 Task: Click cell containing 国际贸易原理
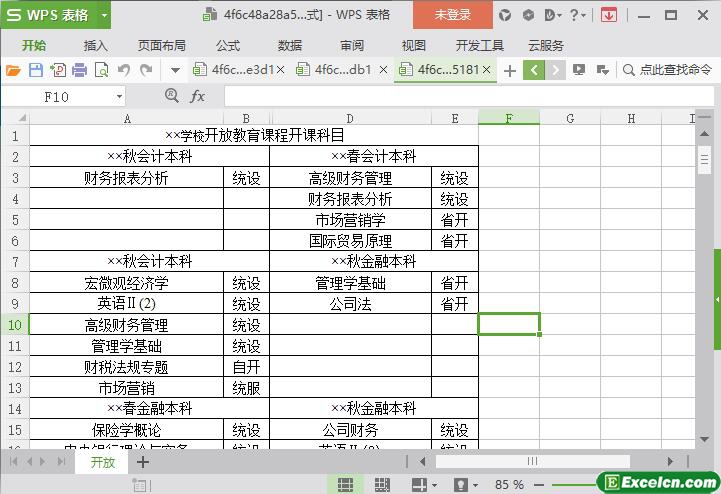tap(350, 241)
